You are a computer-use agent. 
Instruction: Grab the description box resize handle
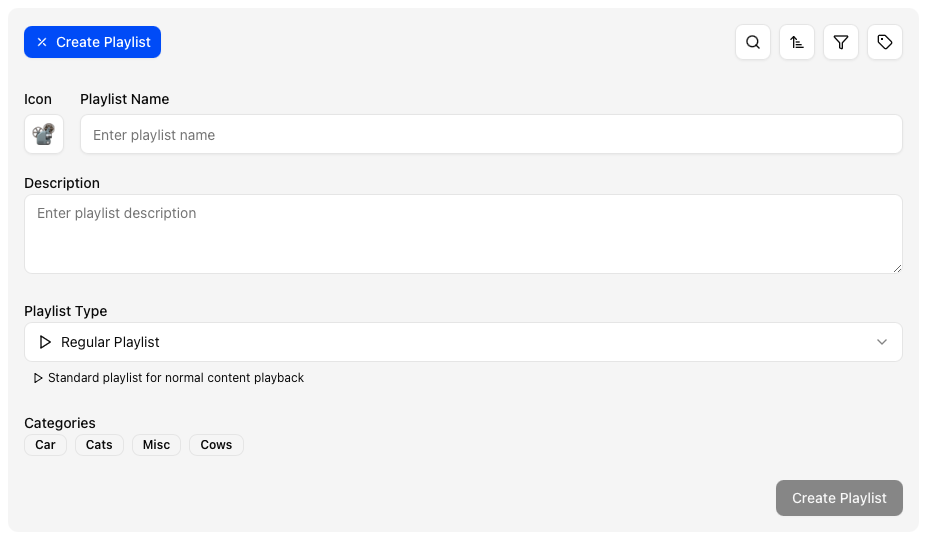click(897, 268)
